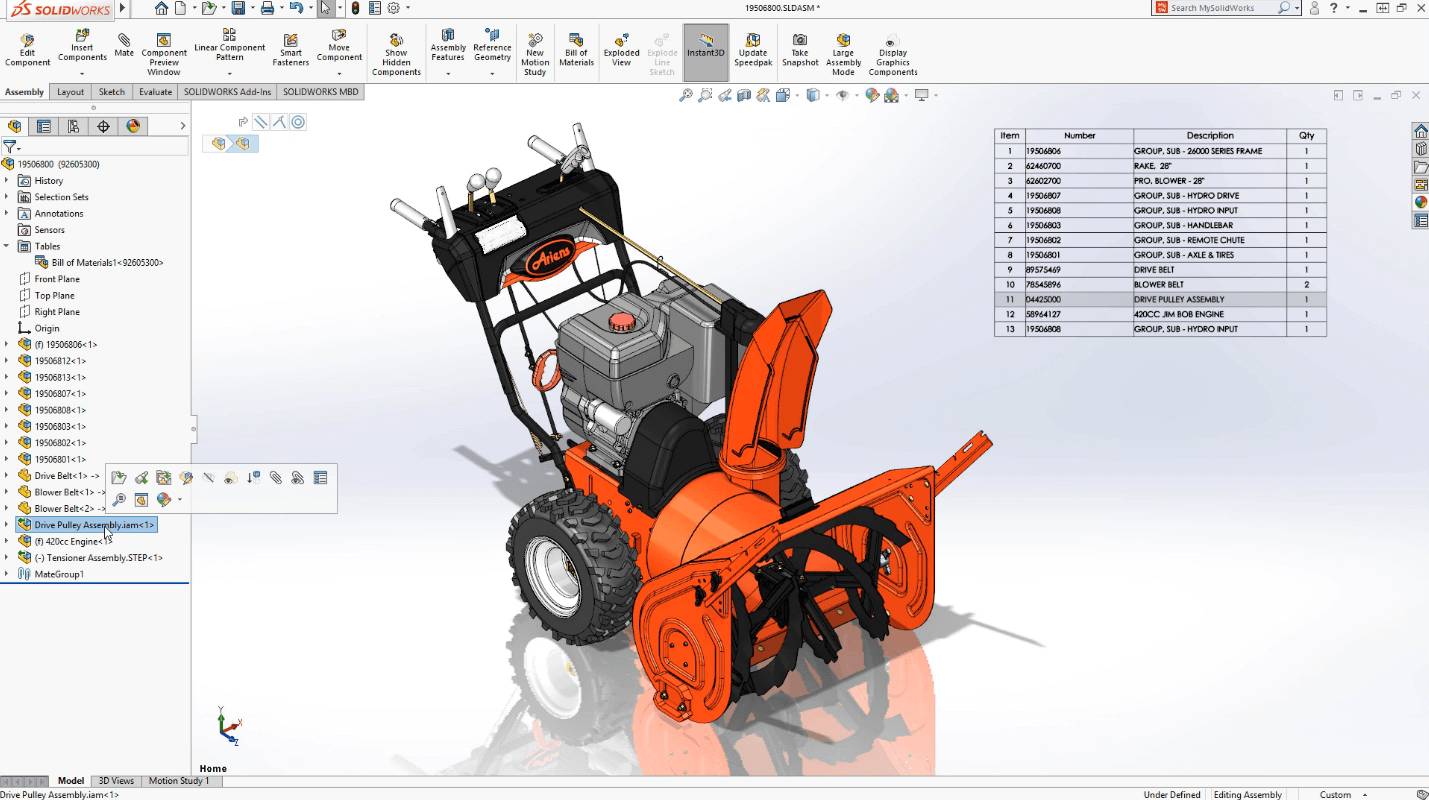This screenshot has height=800, width=1429.
Task: Expand the MateGroup1 node
Action: (x=7, y=574)
